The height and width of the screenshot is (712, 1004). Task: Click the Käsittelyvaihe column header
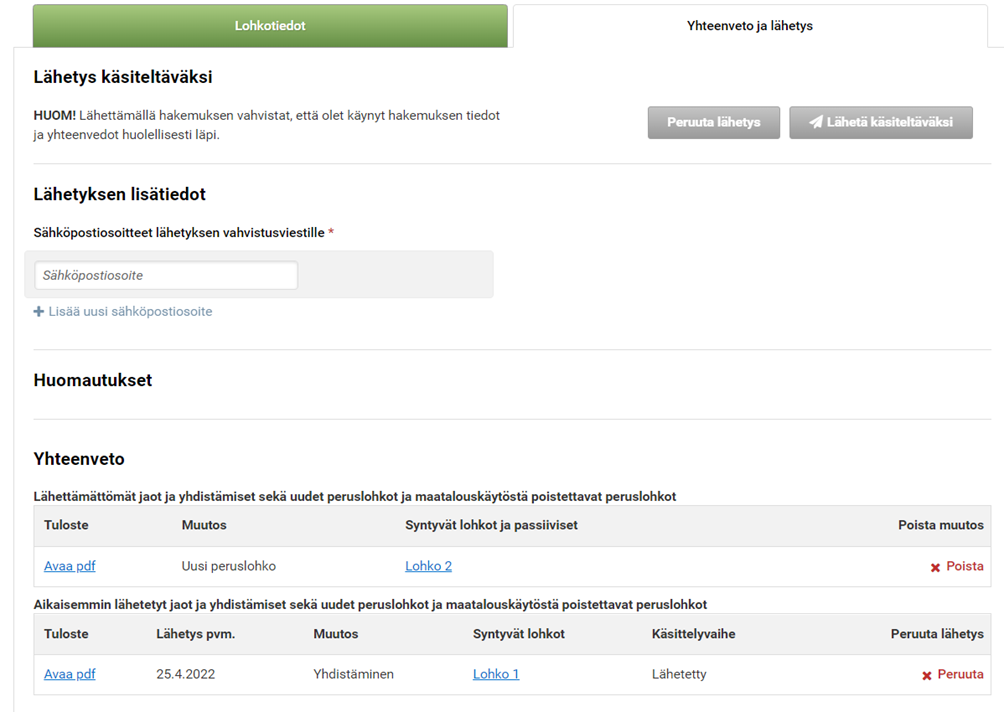[x=693, y=634]
